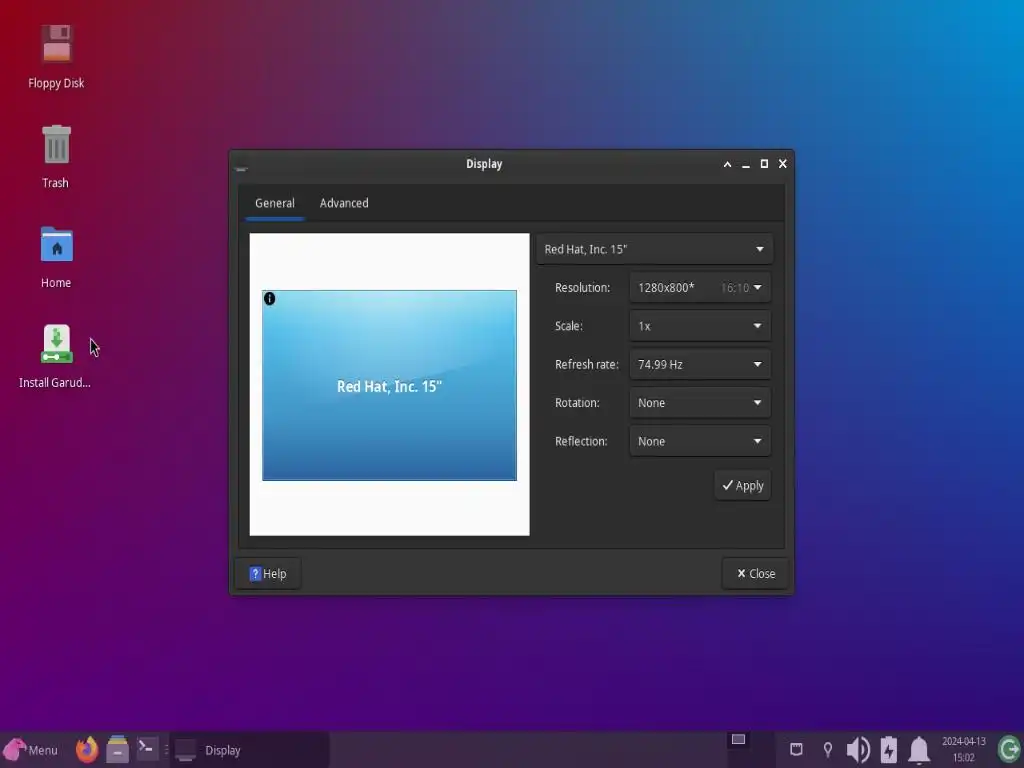Launch Firefox from the taskbar
Image resolution: width=1024 pixels, height=768 pixels.
pos(87,749)
